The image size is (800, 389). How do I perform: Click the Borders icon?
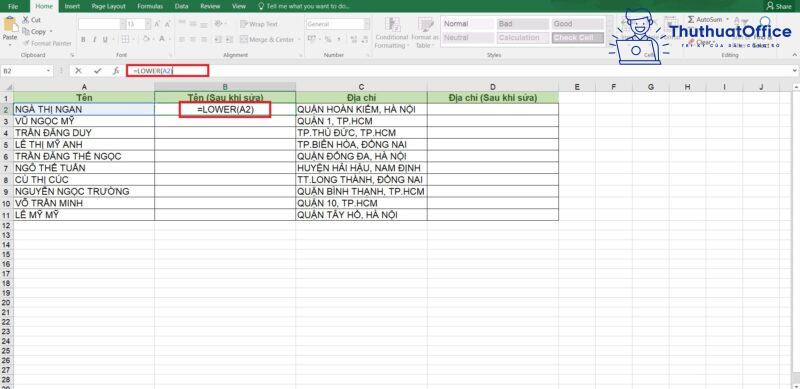[x=125, y=39]
